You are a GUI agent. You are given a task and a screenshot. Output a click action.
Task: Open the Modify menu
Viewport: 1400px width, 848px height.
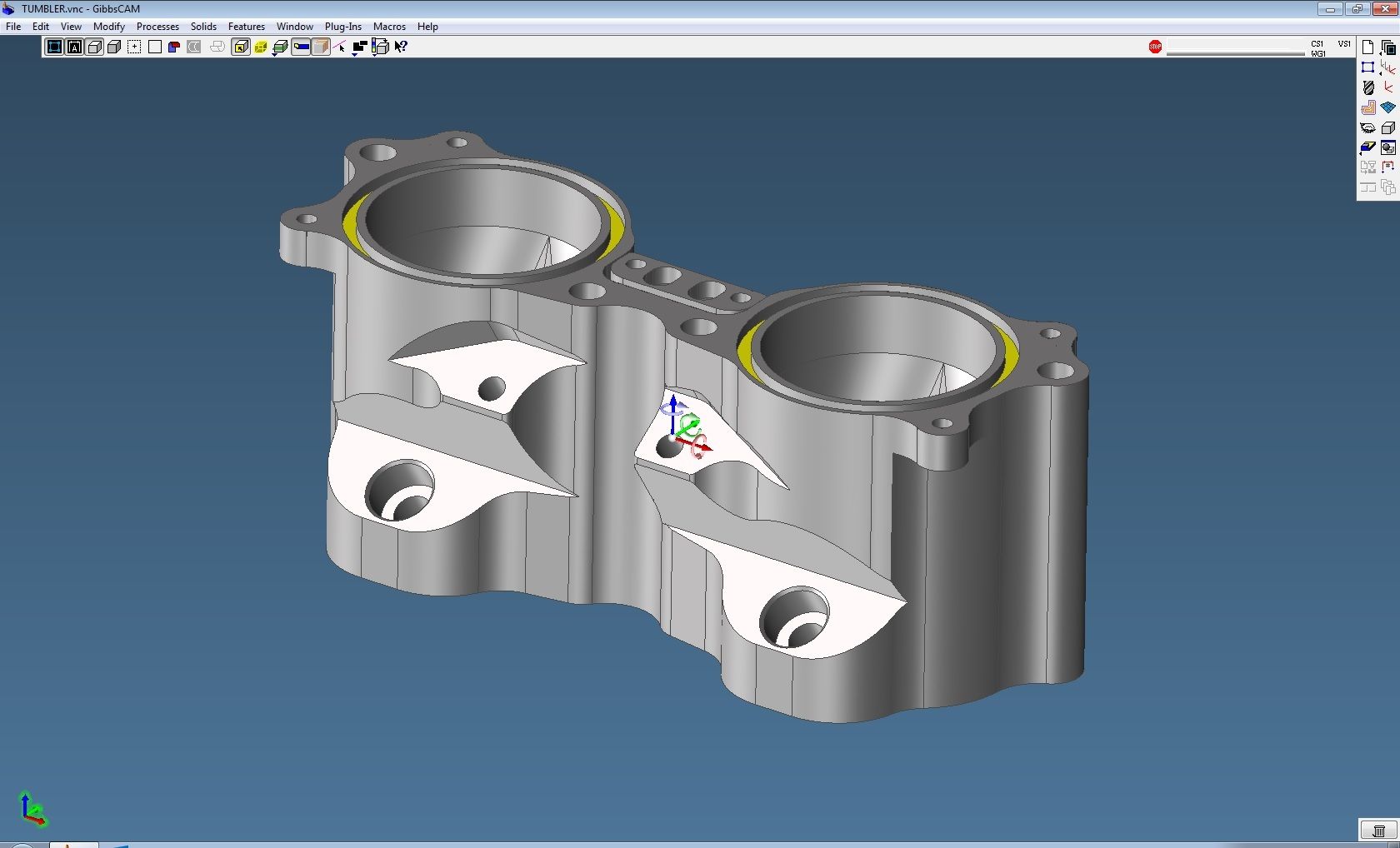click(x=109, y=27)
